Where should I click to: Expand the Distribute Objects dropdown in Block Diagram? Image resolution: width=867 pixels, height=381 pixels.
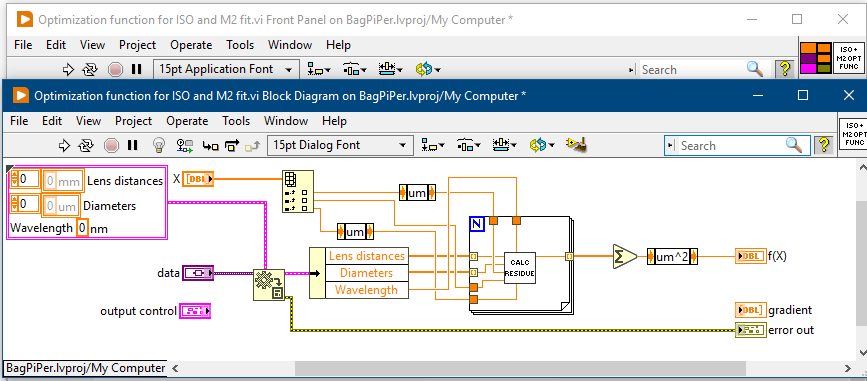pyautogui.click(x=468, y=145)
